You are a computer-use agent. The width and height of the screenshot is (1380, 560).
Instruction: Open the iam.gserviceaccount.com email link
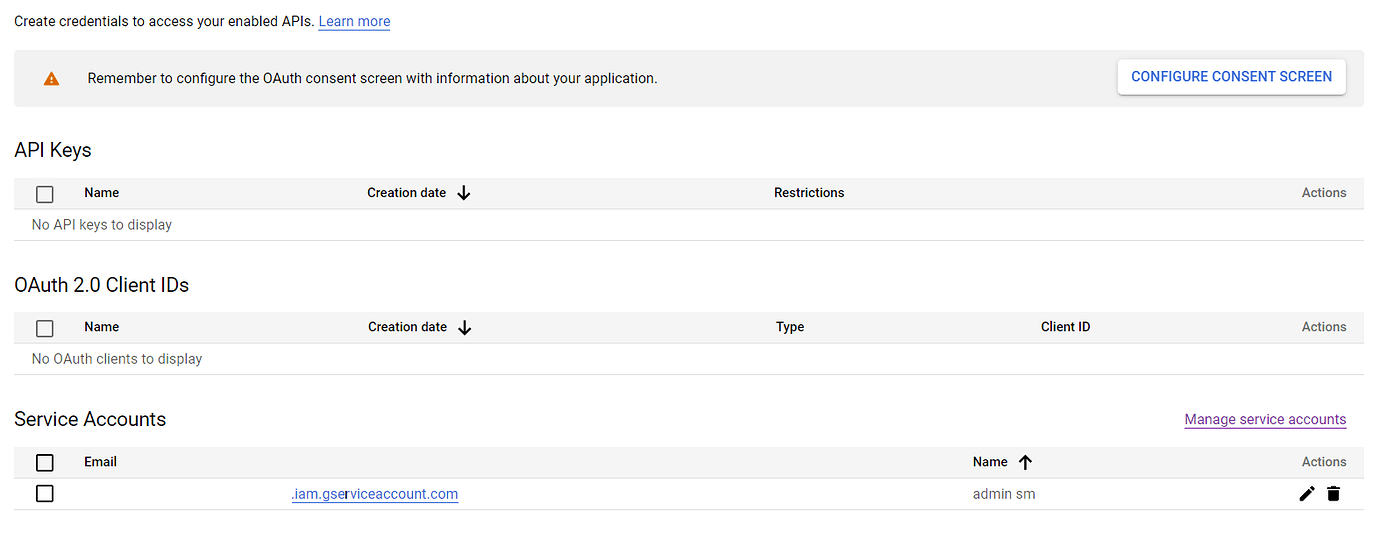click(374, 494)
